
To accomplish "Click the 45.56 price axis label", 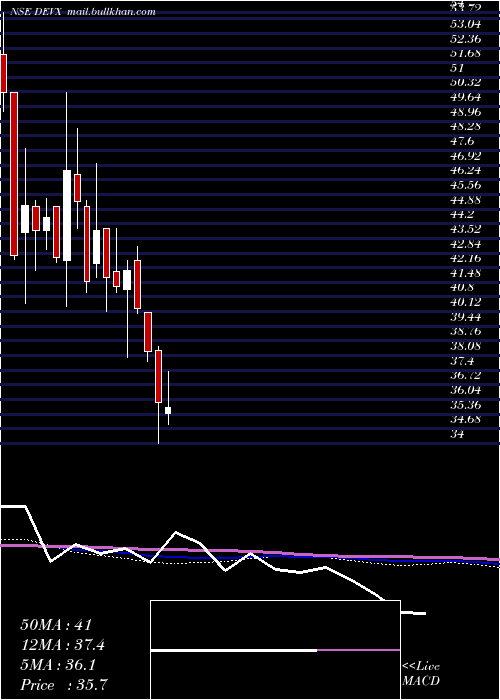I will [464, 185].
